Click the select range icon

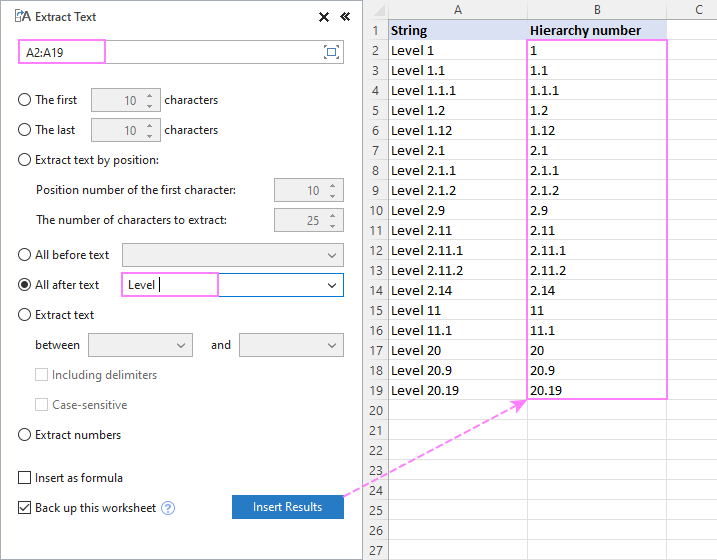click(x=332, y=52)
